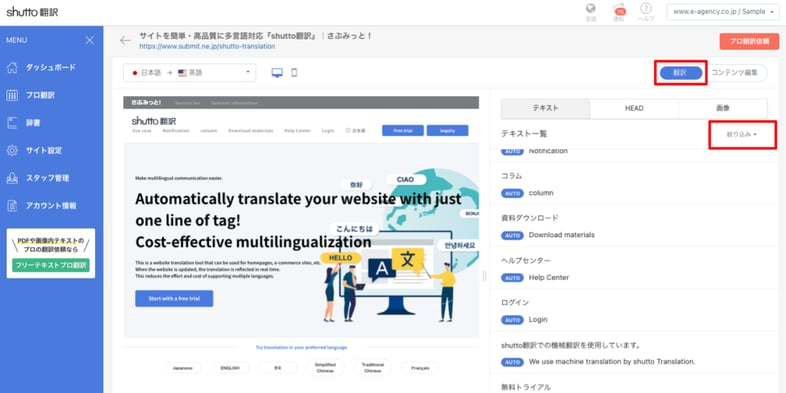Select the 'Help Center' translation text

point(549,278)
